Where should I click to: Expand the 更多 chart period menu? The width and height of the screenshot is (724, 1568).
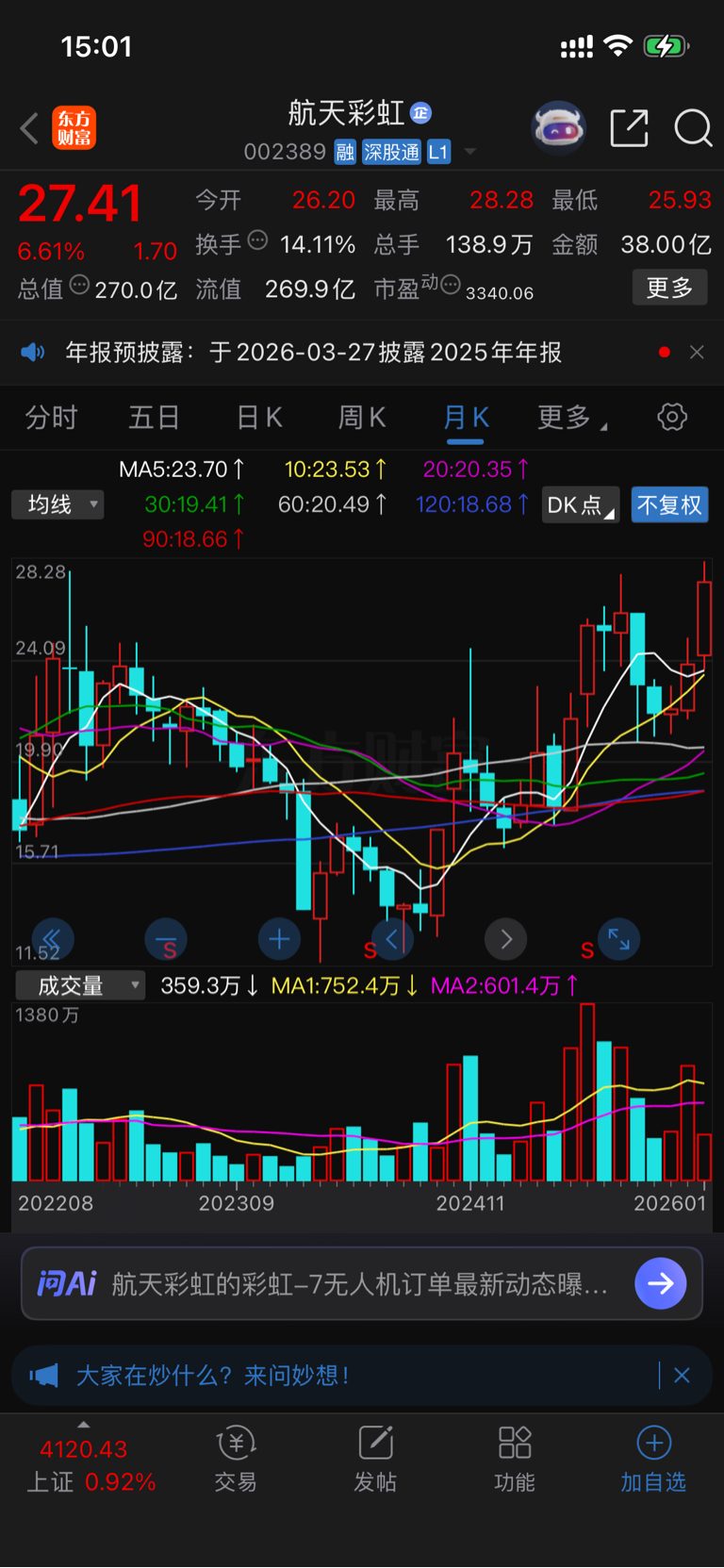[x=571, y=417]
